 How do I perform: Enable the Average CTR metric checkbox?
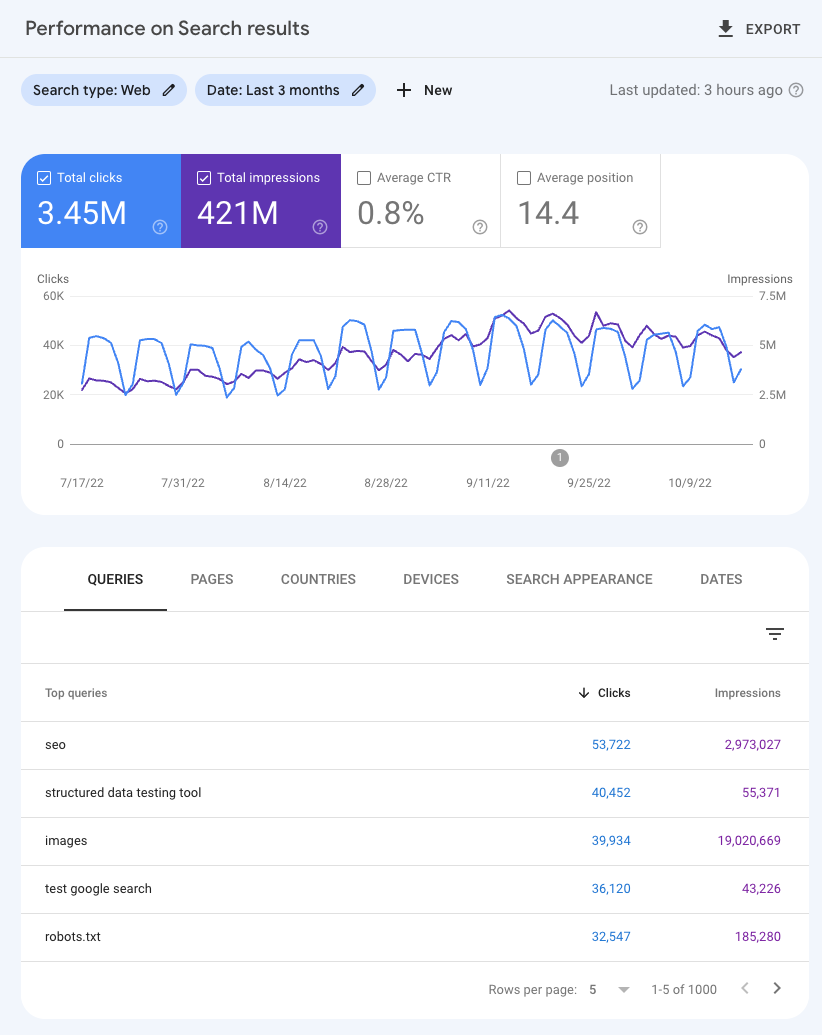pyautogui.click(x=363, y=177)
